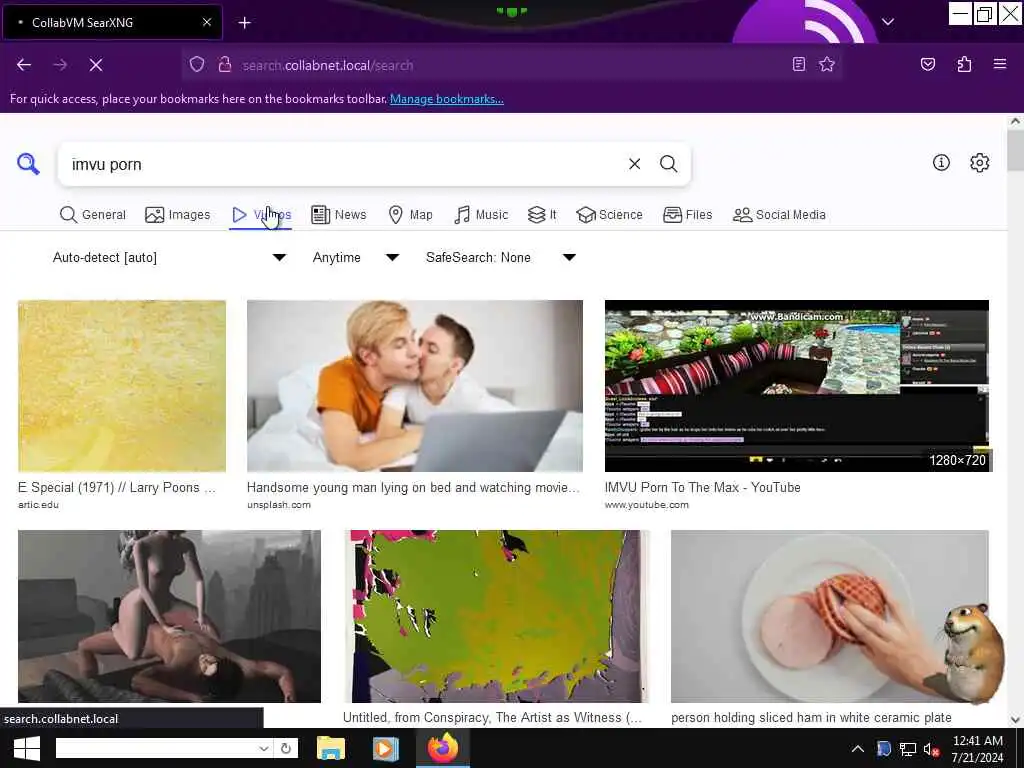Open the E Special Larry Poons thumbnail
1024x768 pixels.
(122, 386)
